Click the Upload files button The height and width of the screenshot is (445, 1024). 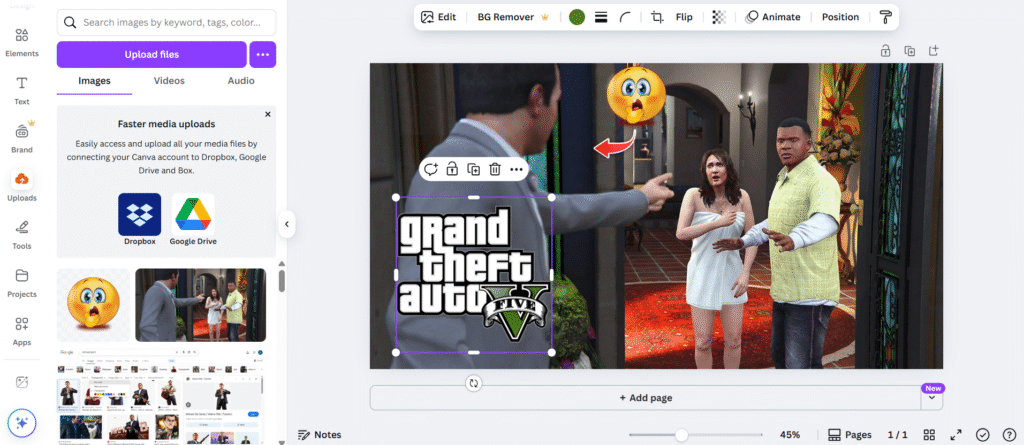coord(152,54)
